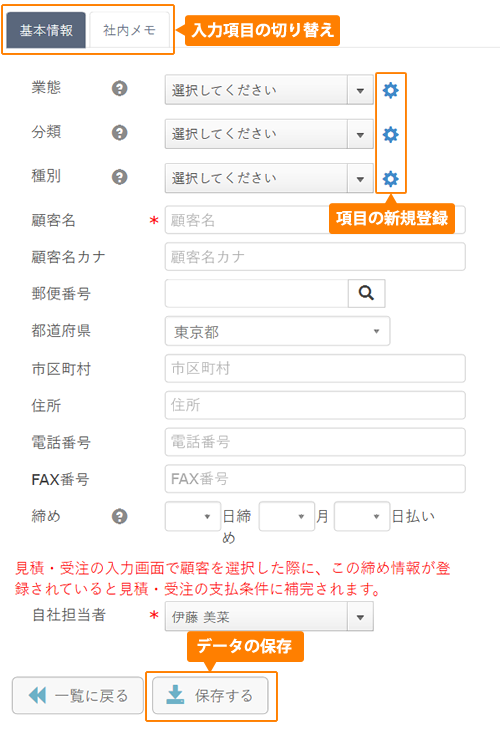This screenshot has height=730, width=500.
Task: Expand the 分類 selection dropdown
Action: point(269,134)
